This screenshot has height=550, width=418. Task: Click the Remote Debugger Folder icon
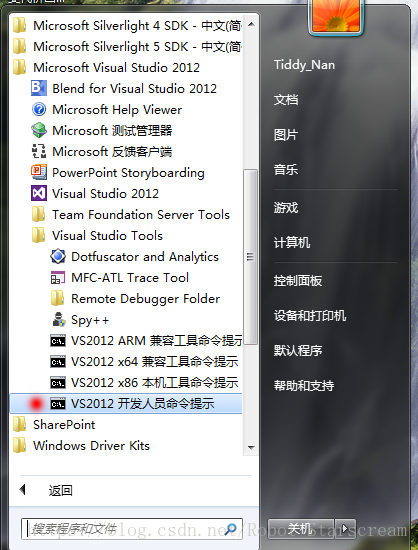click(58, 299)
